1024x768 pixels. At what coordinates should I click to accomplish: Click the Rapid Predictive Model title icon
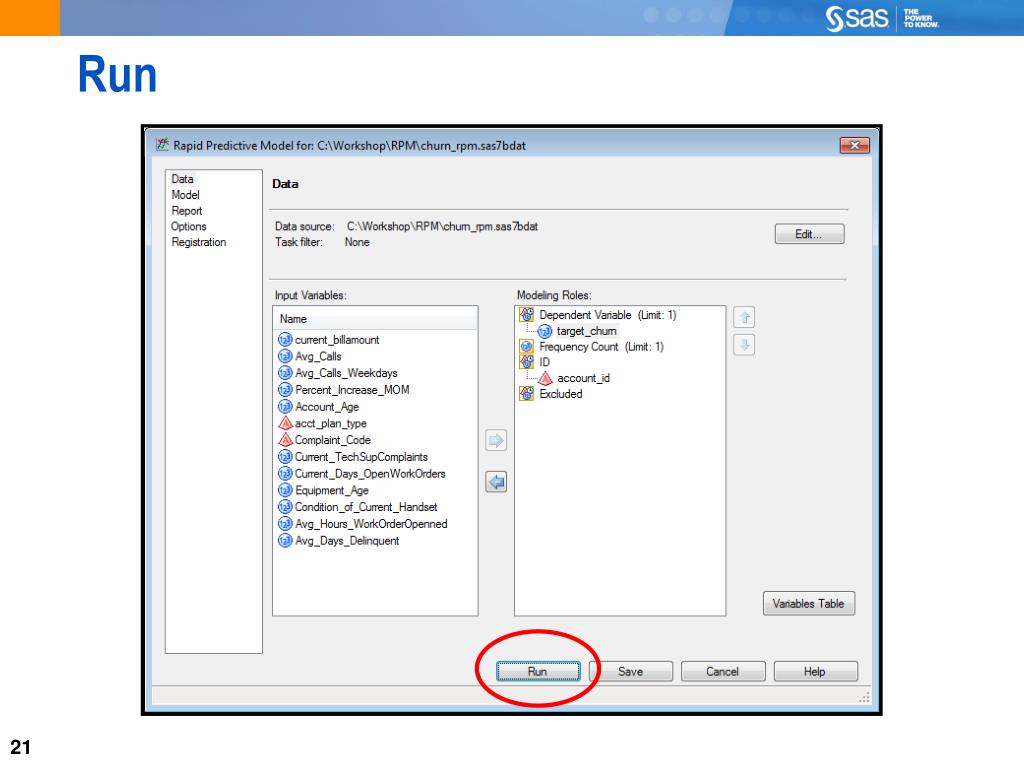click(x=163, y=145)
